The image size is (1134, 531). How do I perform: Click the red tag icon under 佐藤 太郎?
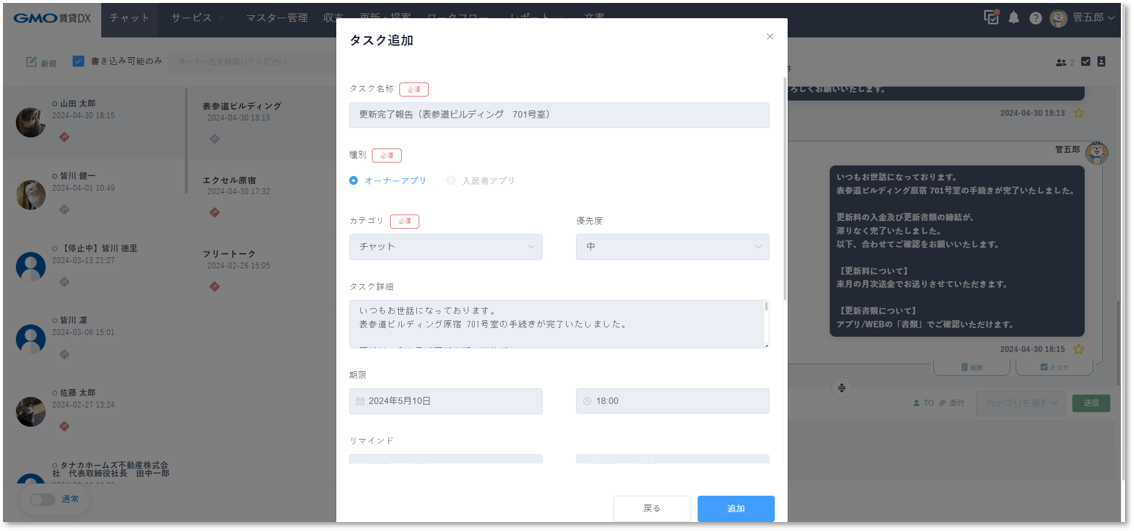click(64, 426)
